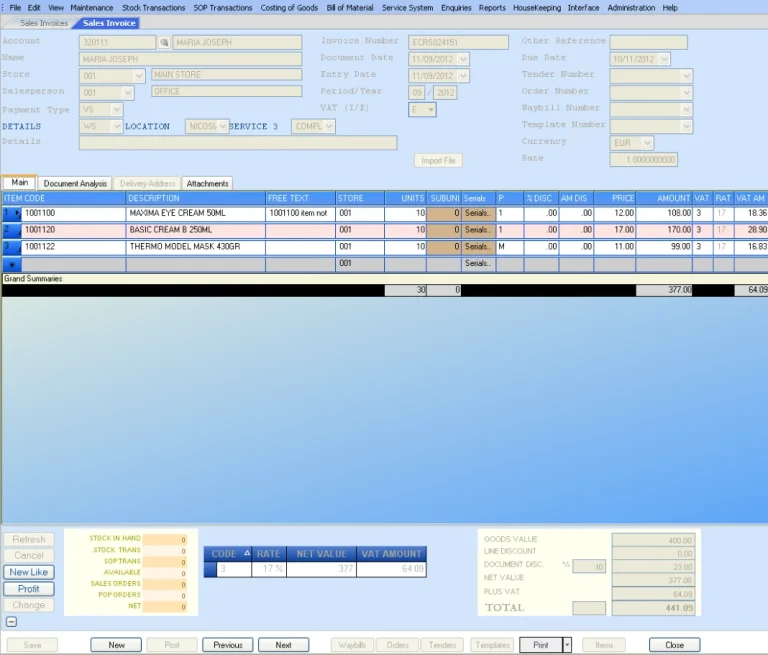Select item code 1001100 cell

coord(73,213)
